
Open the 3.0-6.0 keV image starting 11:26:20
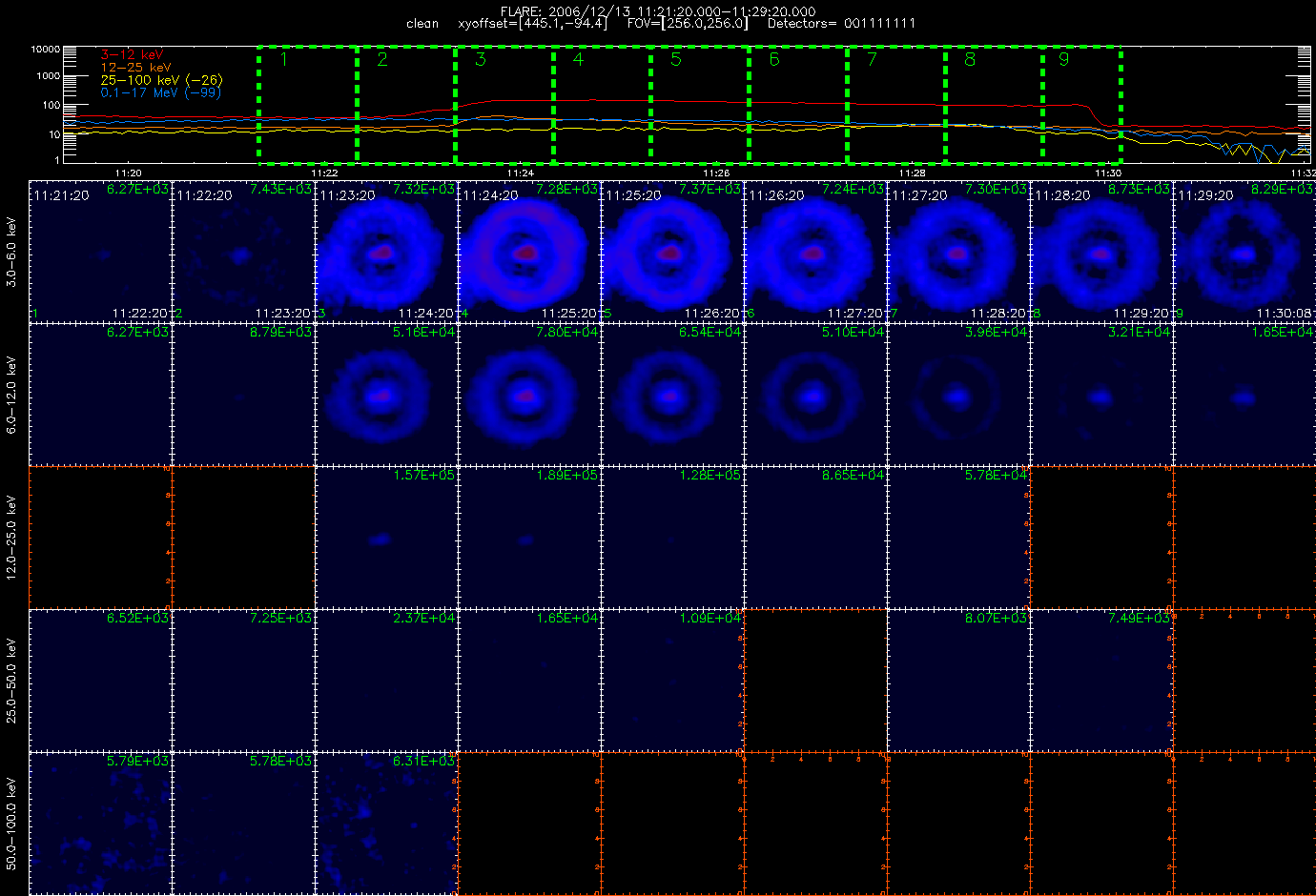point(815,251)
